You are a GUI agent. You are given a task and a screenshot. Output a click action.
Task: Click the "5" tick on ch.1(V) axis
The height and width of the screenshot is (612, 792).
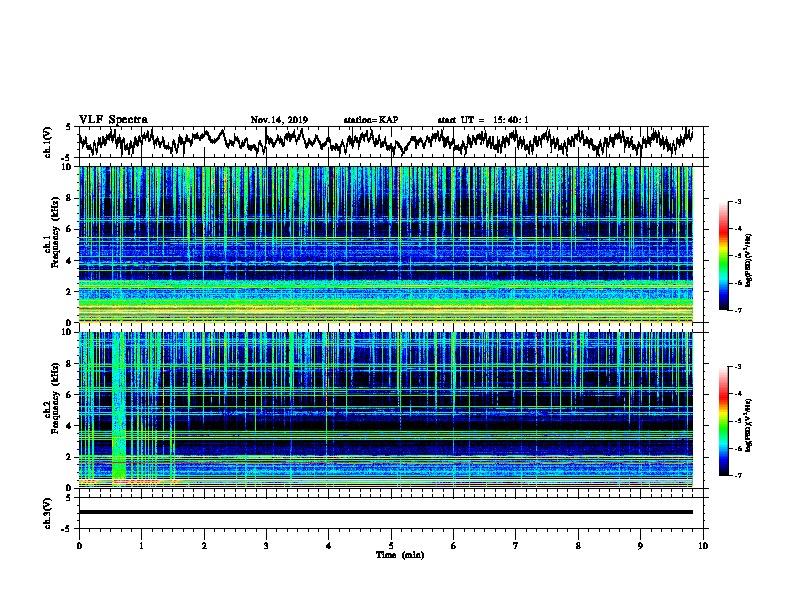coord(69,127)
